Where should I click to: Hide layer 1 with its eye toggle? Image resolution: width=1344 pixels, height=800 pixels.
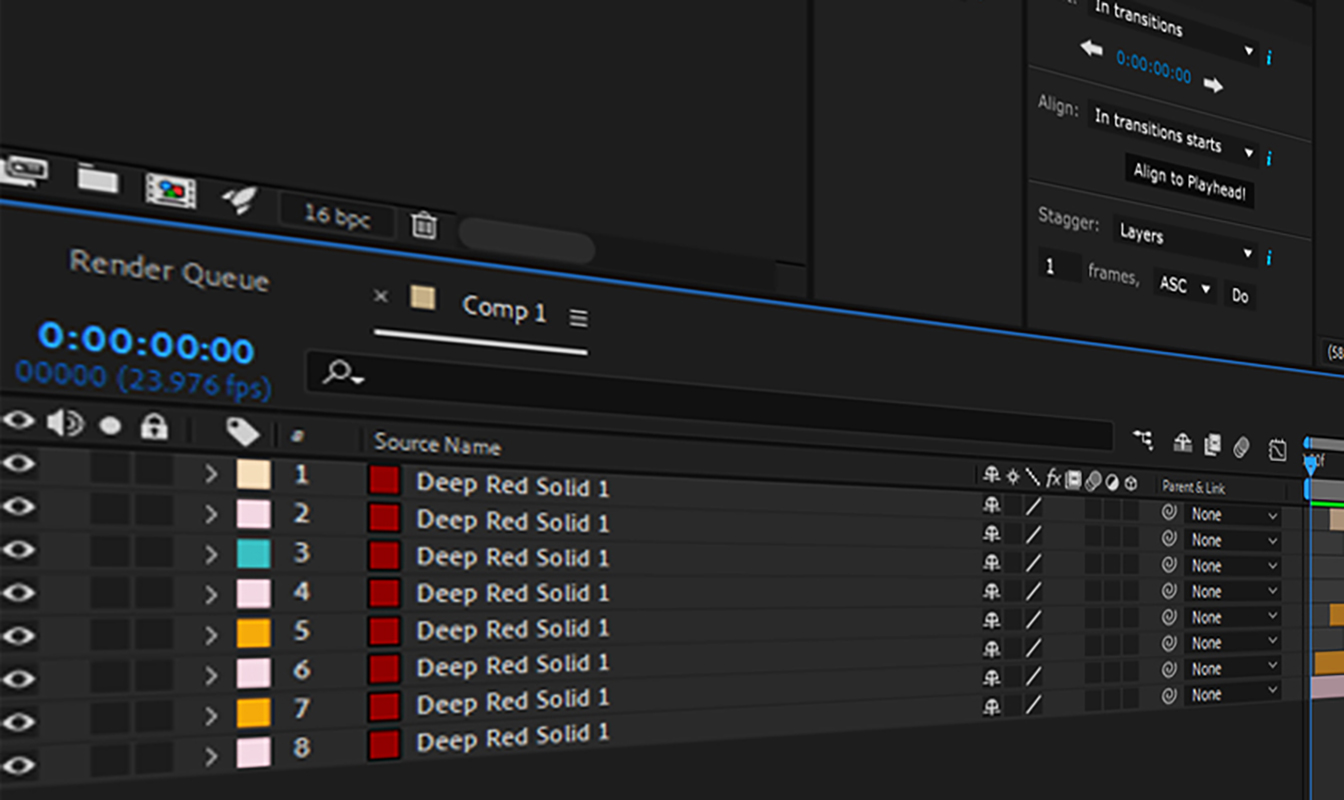18,463
